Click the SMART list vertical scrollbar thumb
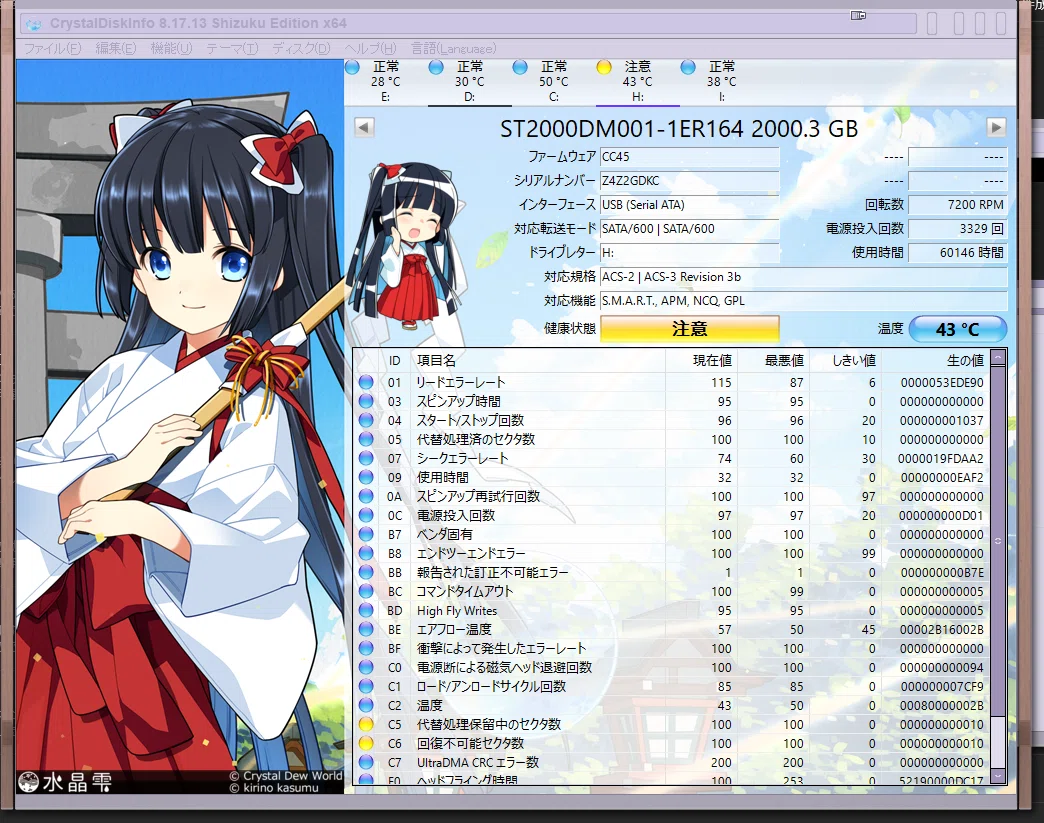Screen dimensions: 1044x823 click(997, 541)
